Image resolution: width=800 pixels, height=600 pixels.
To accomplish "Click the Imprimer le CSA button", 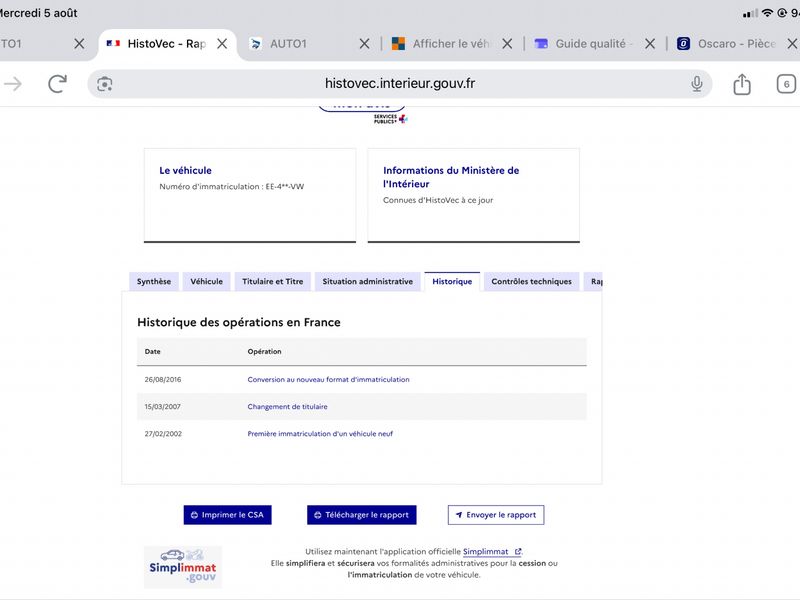I will point(228,515).
